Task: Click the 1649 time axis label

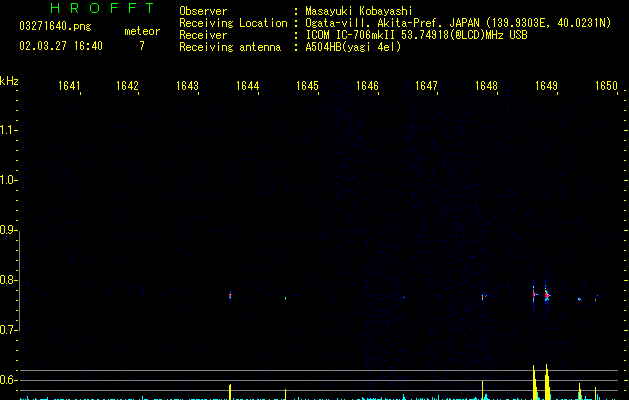Action: [x=546, y=86]
